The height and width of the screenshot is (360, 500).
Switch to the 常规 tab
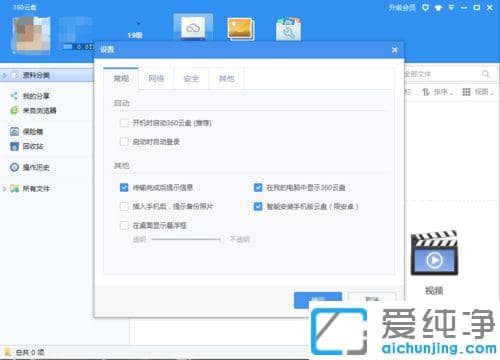pos(121,79)
